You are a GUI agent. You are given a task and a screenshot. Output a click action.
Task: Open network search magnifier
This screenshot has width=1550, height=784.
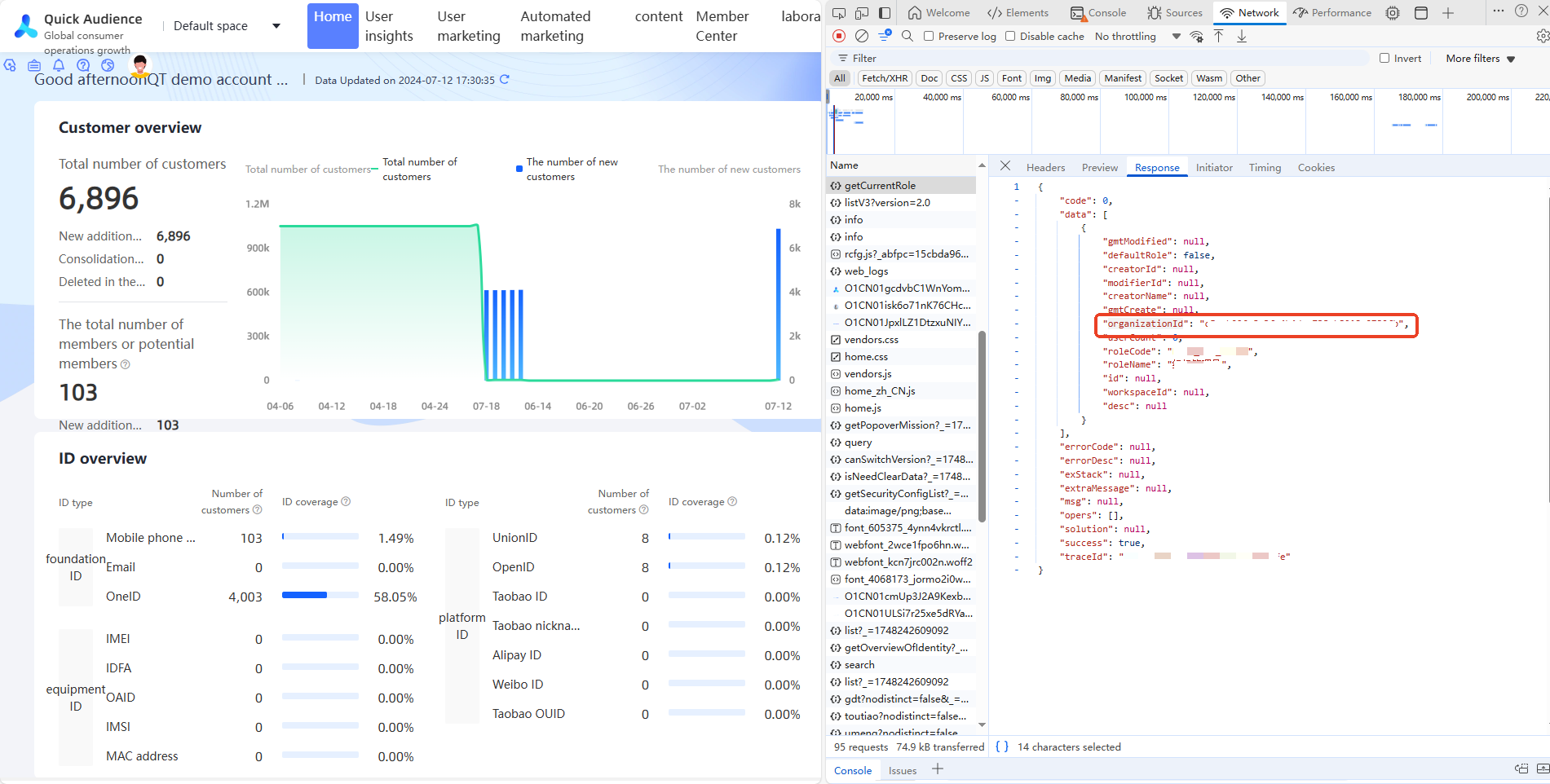907,36
